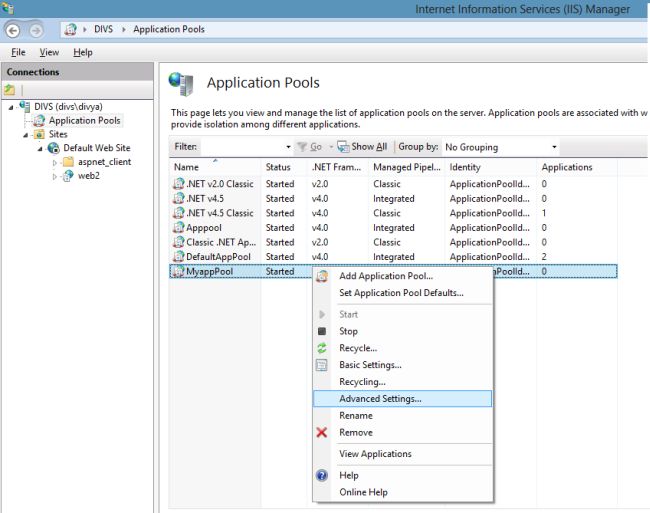Click the web2 application icon
Viewport: 650px width, 513px height.
coord(68,176)
